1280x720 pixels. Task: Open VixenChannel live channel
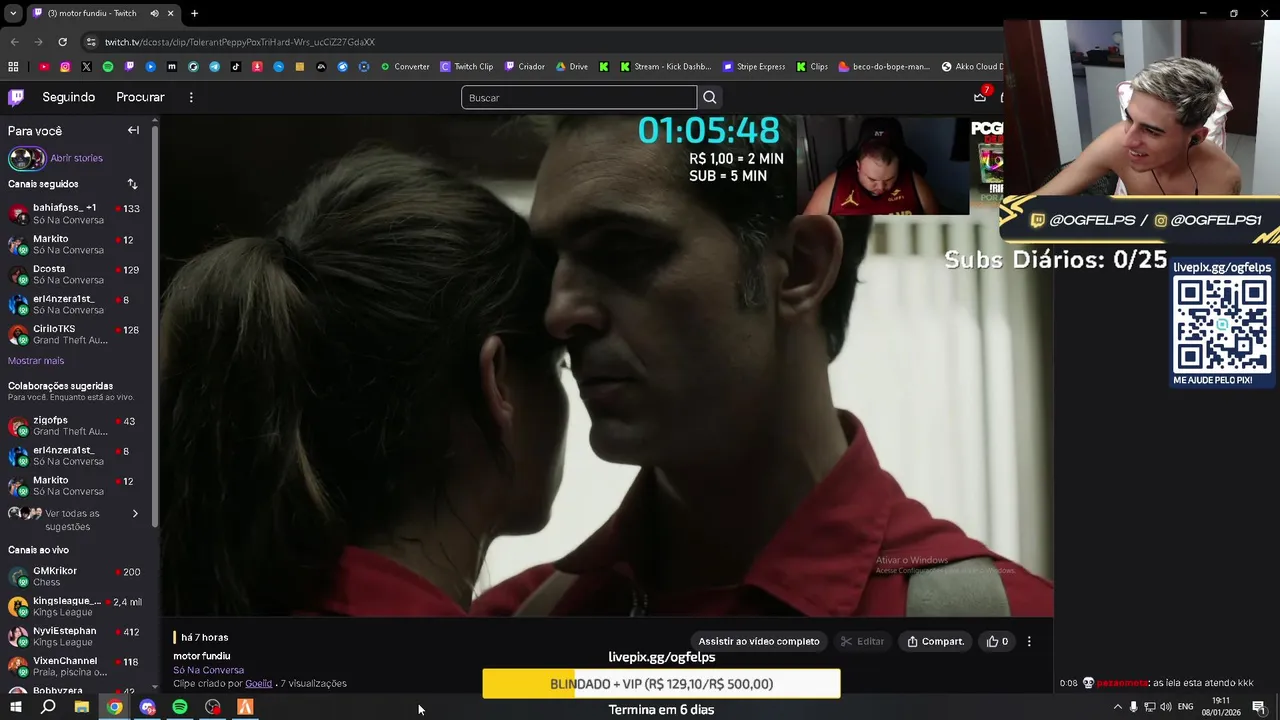tap(75, 667)
